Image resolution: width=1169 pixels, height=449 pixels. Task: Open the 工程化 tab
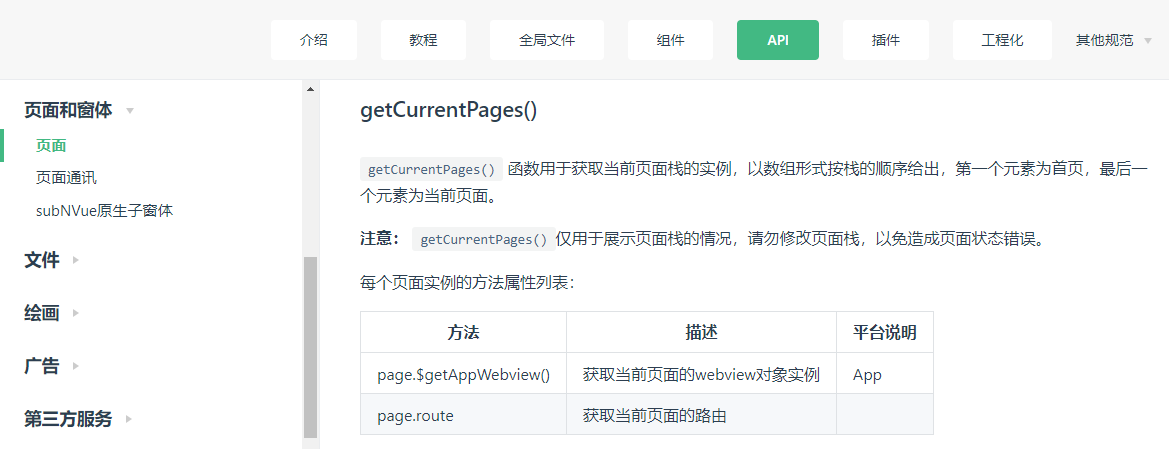pos(1002,40)
